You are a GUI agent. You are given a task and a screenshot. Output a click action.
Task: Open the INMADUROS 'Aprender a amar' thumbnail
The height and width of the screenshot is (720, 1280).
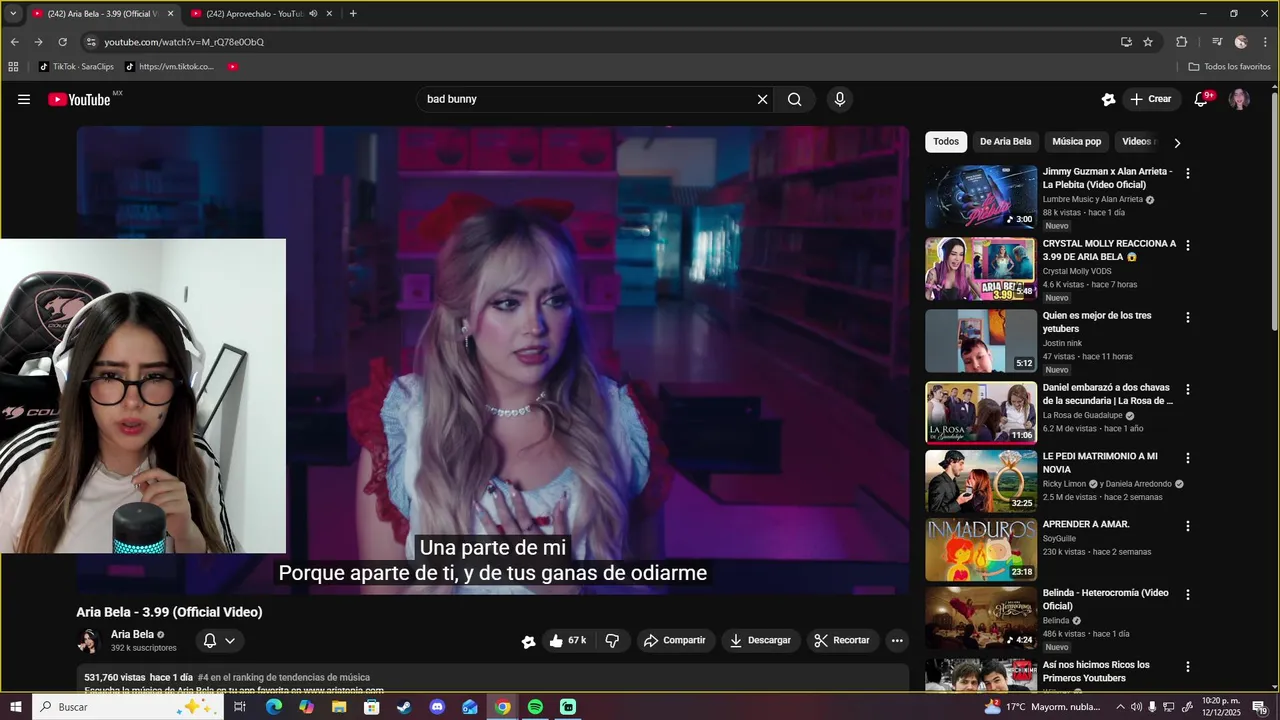(981, 550)
